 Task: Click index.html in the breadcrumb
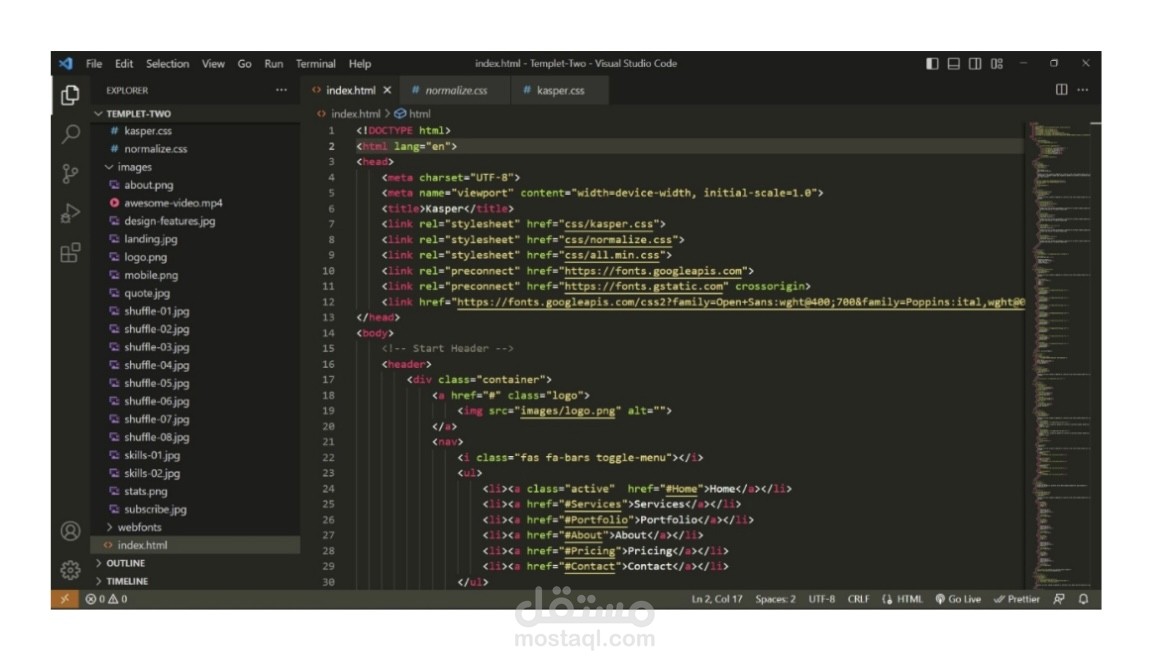pyautogui.click(x=355, y=113)
